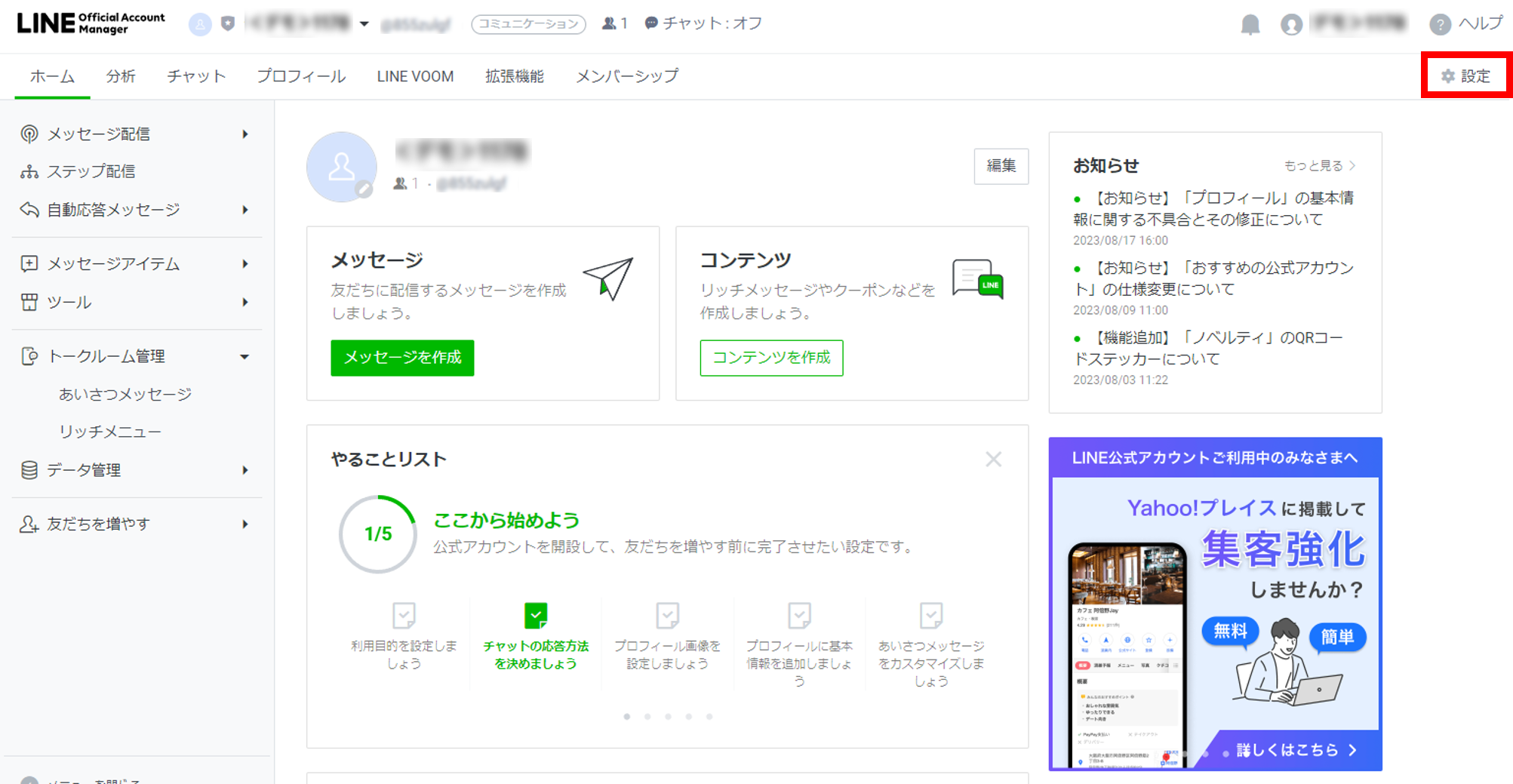Open the メンバーシップ tab
The image size is (1513, 784).
coord(627,76)
